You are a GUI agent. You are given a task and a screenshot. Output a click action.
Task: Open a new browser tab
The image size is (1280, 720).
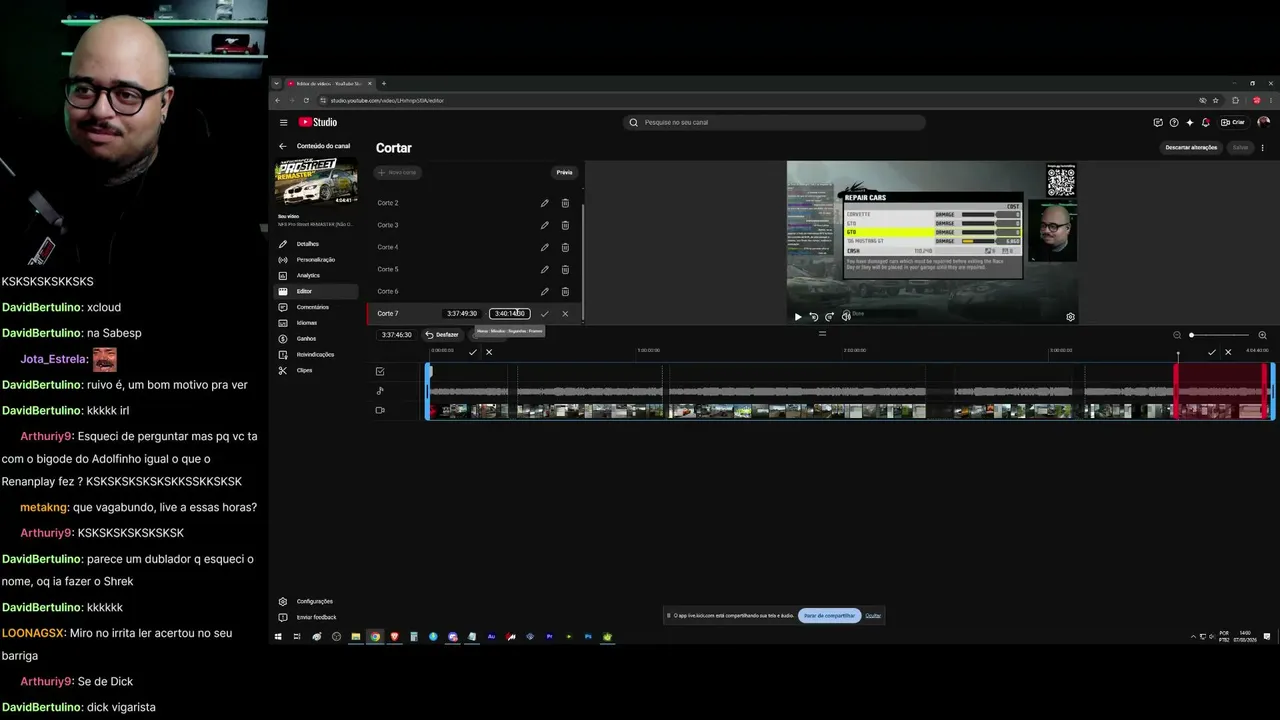click(x=384, y=84)
